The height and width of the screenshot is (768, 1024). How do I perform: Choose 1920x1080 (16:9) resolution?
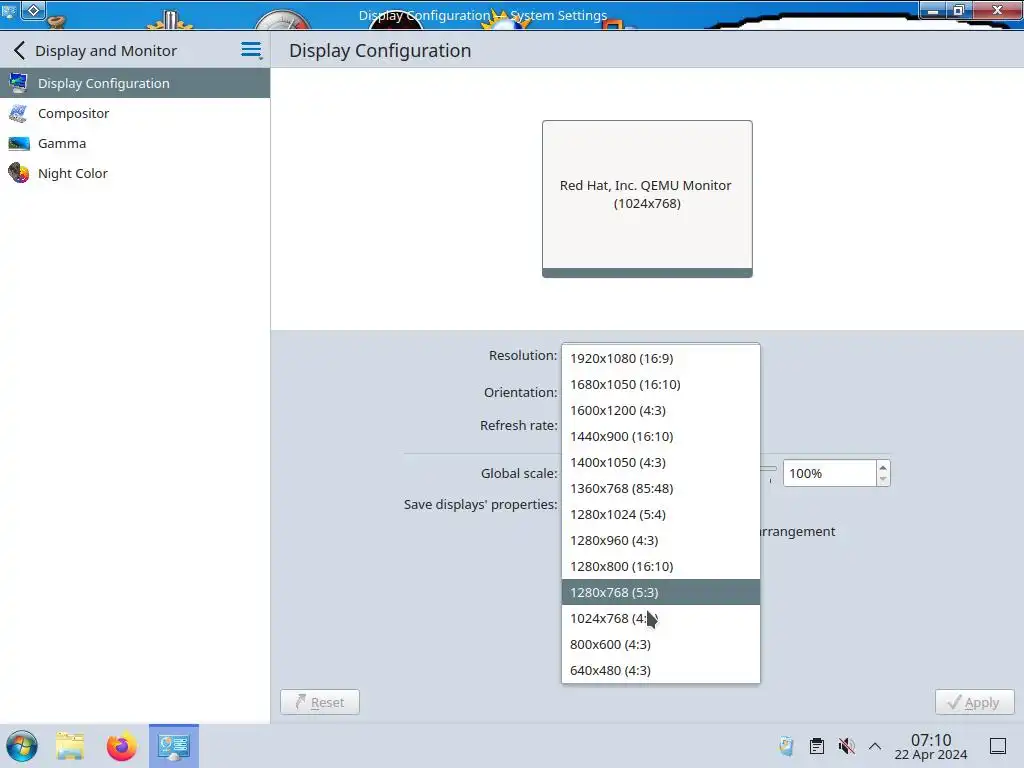(660, 358)
